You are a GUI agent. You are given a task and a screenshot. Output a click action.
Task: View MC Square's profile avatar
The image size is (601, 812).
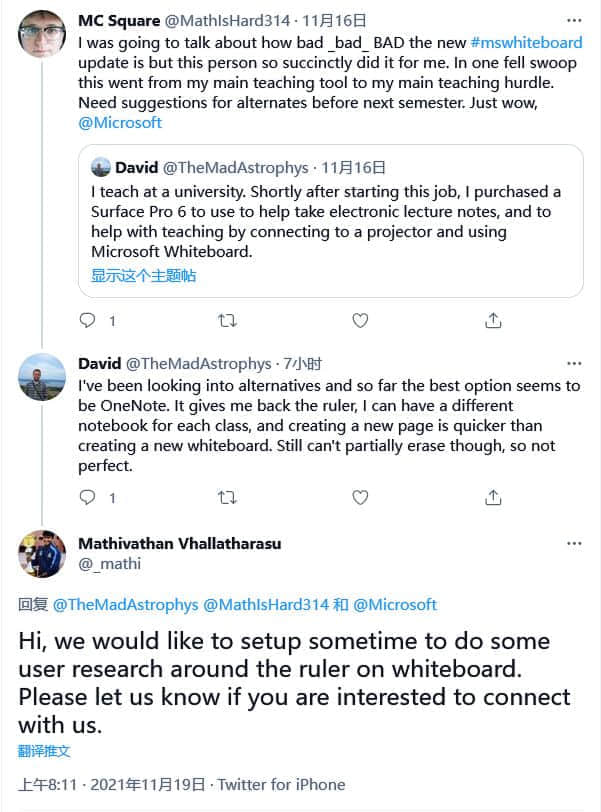[42, 33]
